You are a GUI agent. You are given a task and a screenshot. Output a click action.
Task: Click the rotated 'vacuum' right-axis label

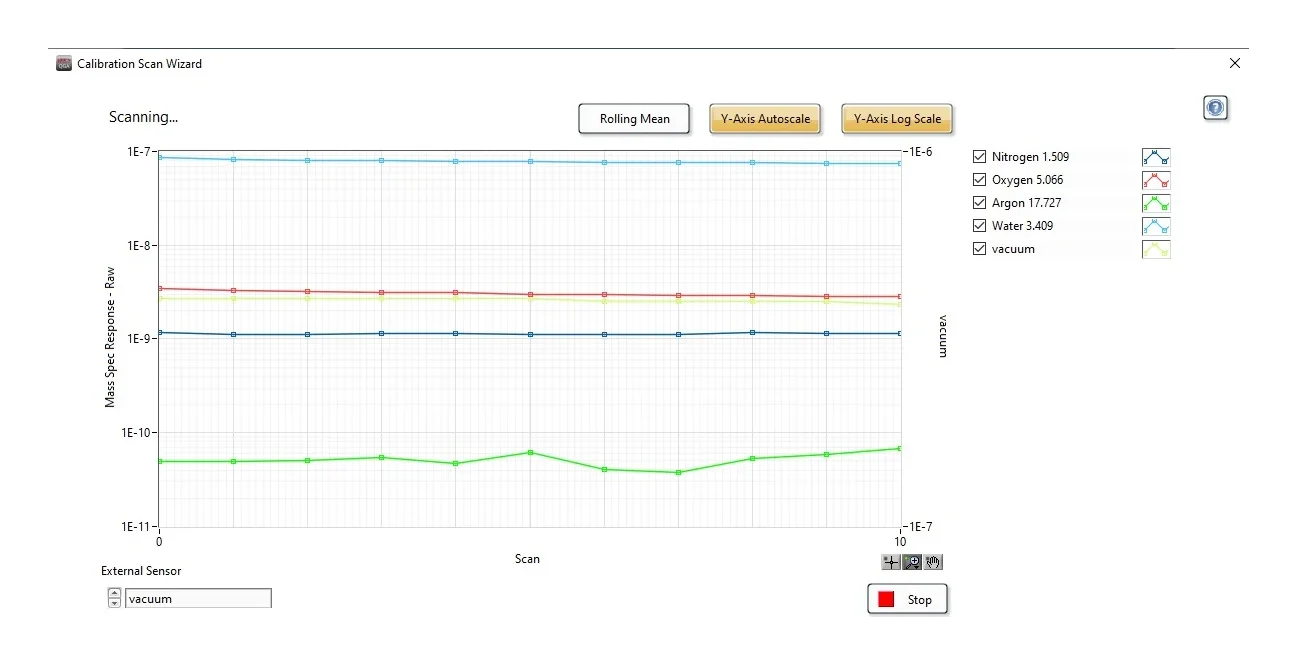(x=942, y=337)
